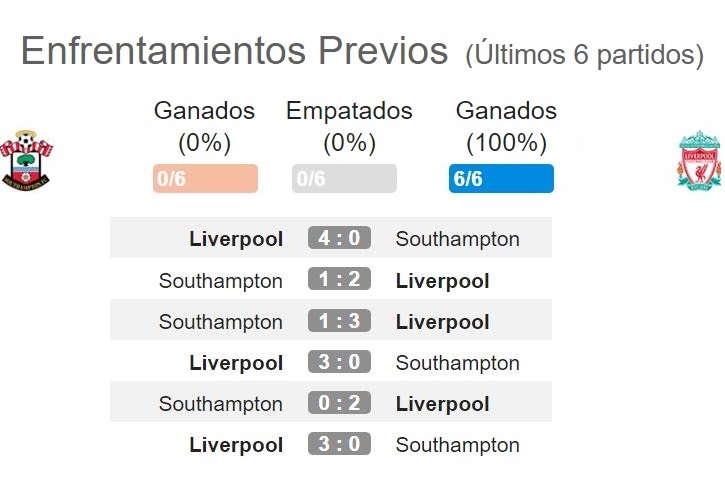Image resolution: width=725 pixels, height=482 pixels.
Task: Click the last 3 : 0 score badge
Action: (339, 444)
